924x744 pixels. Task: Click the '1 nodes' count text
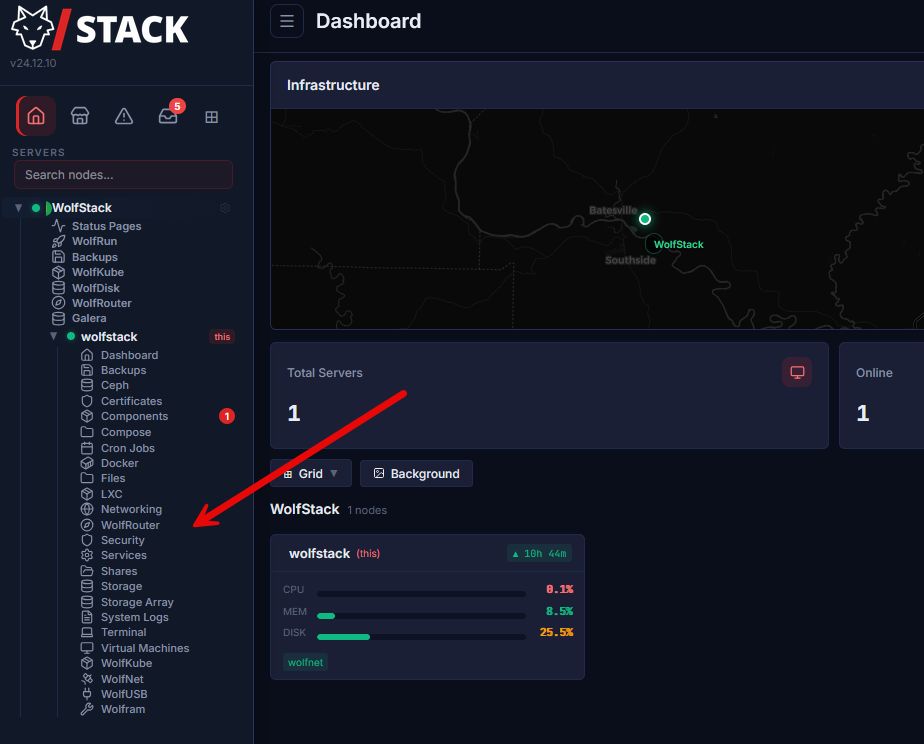[x=367, y=510]
